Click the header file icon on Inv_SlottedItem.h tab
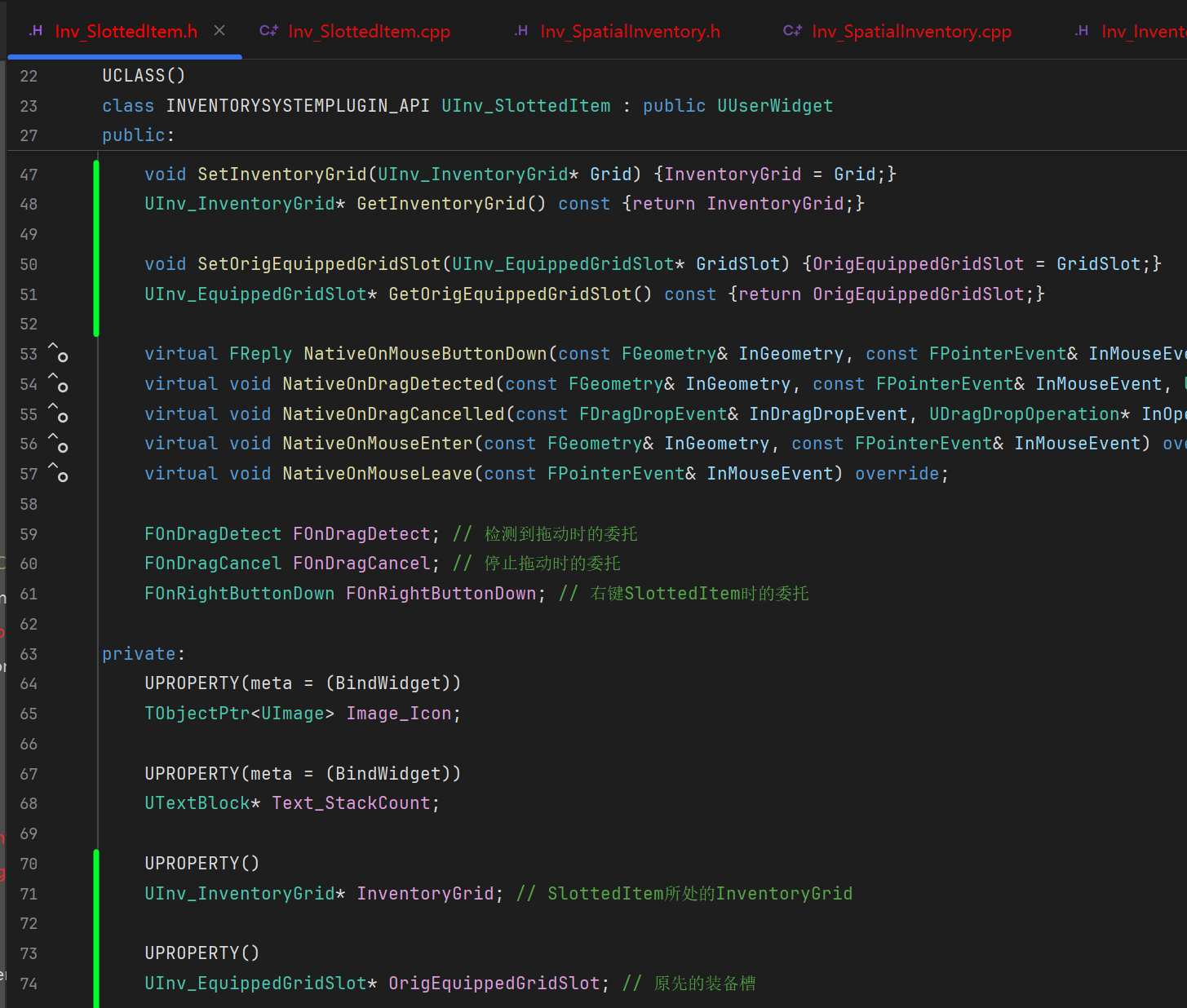This screenshot has width=1187, height=1008. click(36, 31)
